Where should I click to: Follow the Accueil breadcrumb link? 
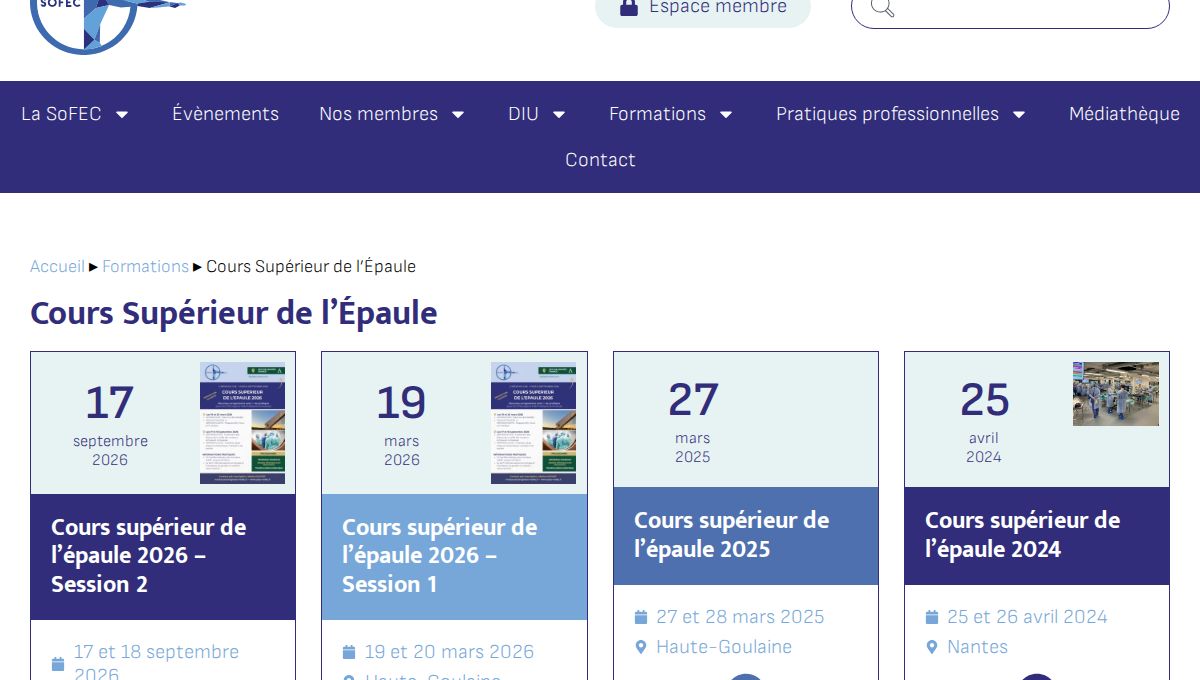point(57,266)
